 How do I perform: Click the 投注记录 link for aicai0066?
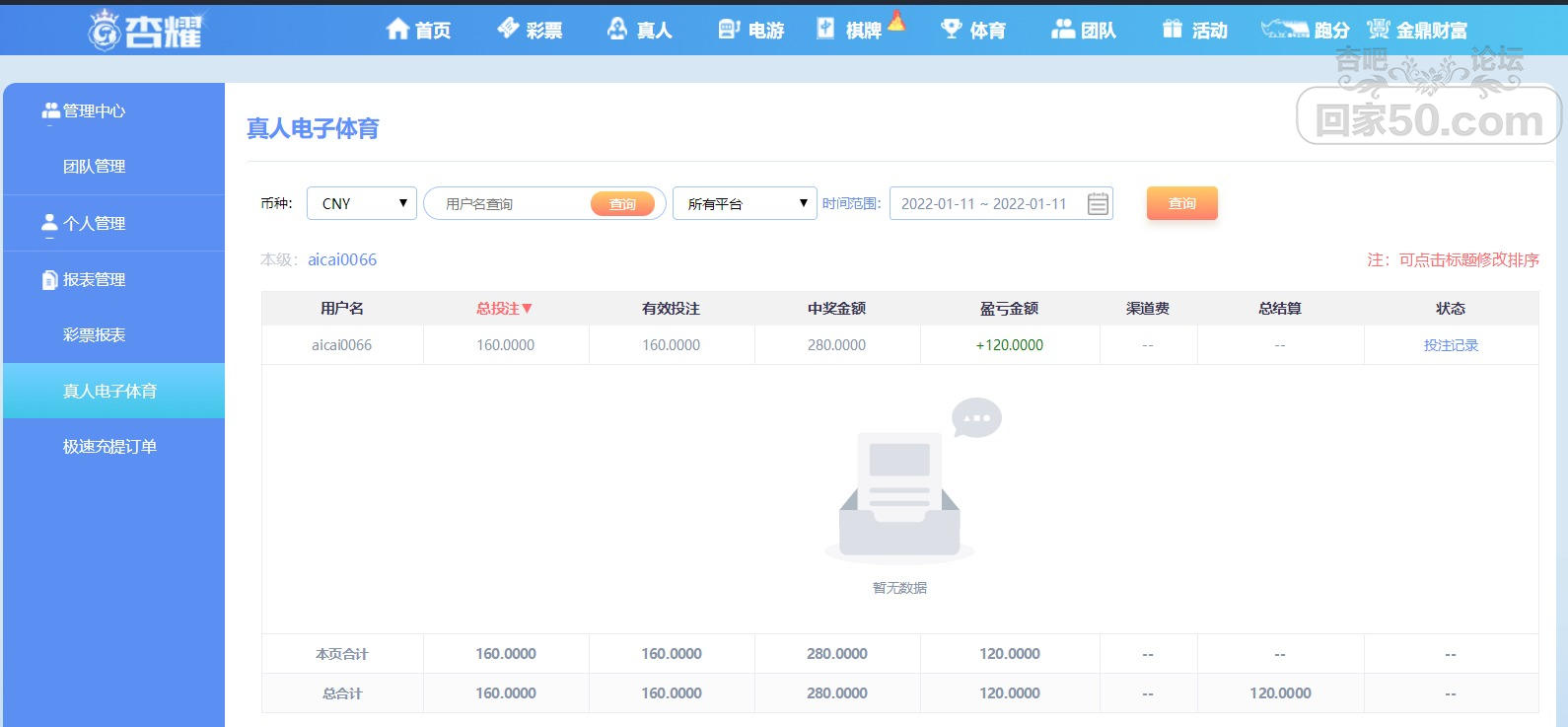[x=1451, y=345]
